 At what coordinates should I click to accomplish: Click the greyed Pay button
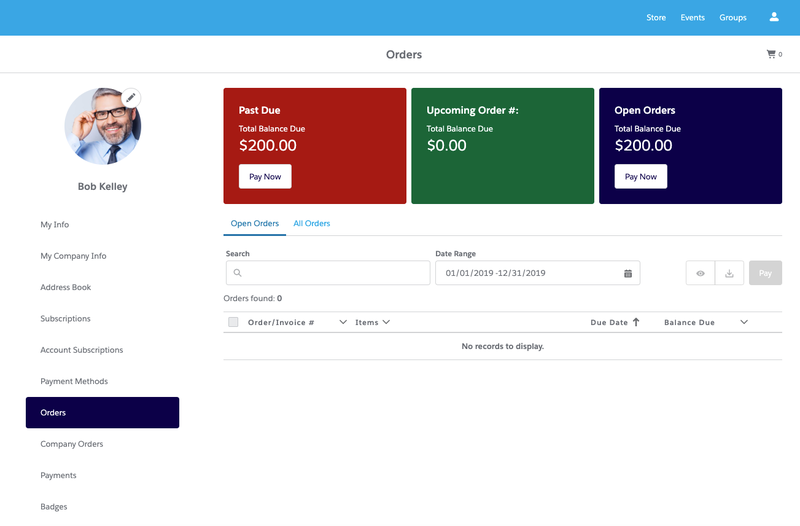765,273
